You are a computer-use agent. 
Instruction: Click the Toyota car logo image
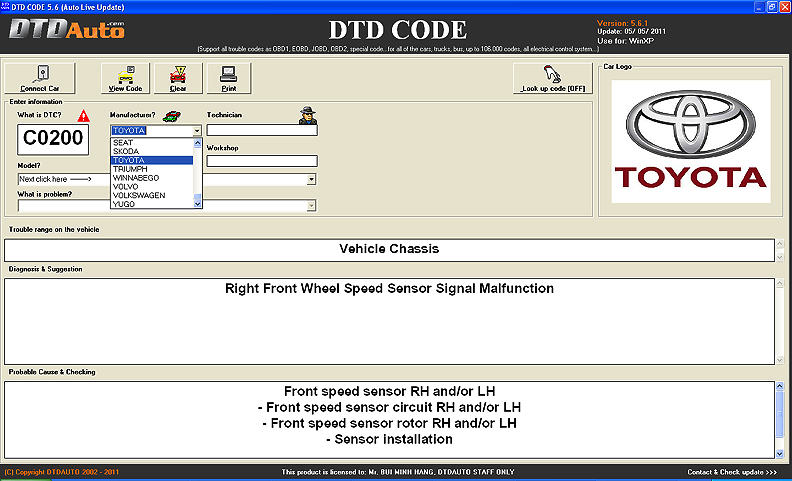(691, 141)
